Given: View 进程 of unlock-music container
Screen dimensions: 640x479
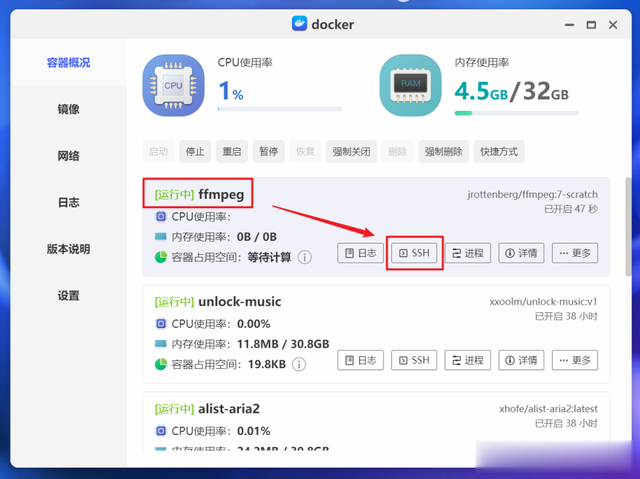Looking at the screenshot, I should click(468, 360).
